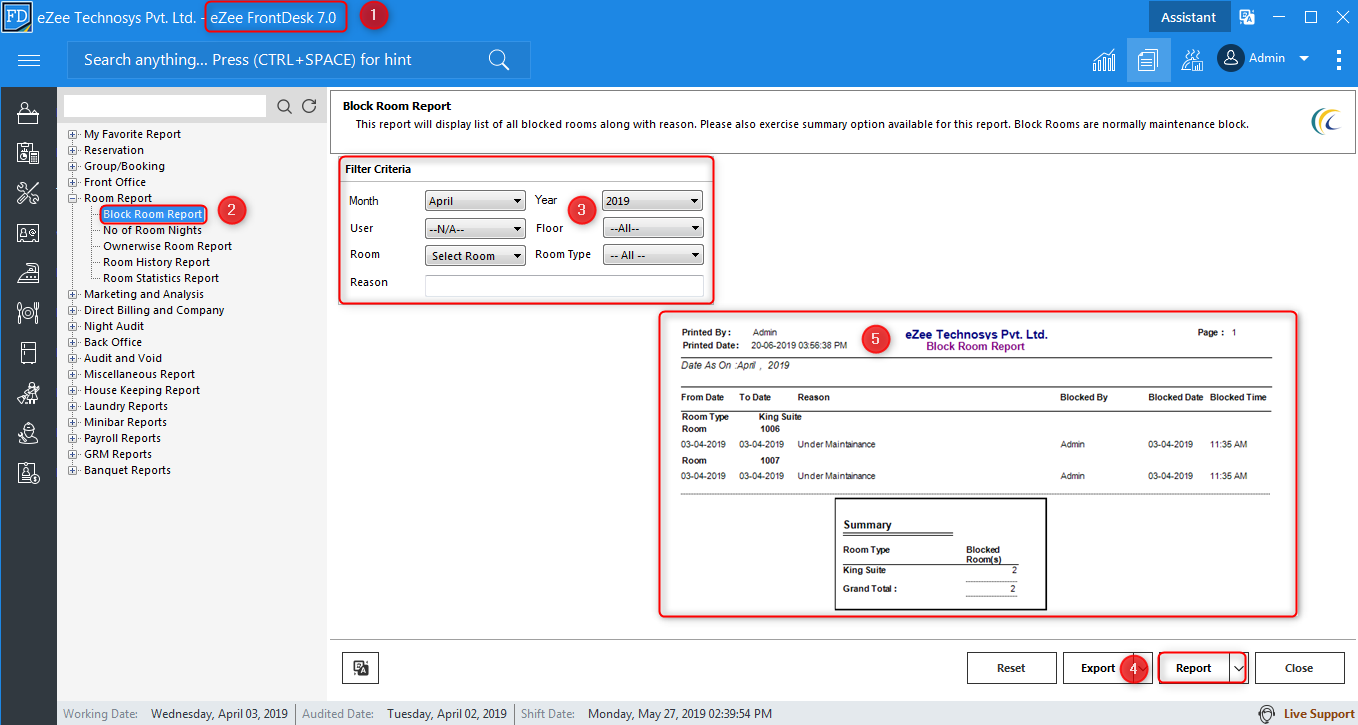Open the clipboard calculator sidebar icon

point(28,153)
